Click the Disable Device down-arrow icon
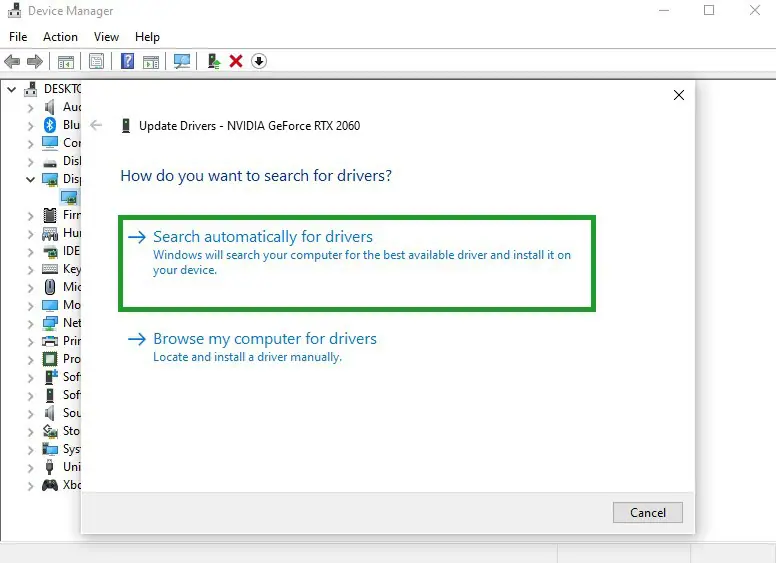 click(259, 61)
